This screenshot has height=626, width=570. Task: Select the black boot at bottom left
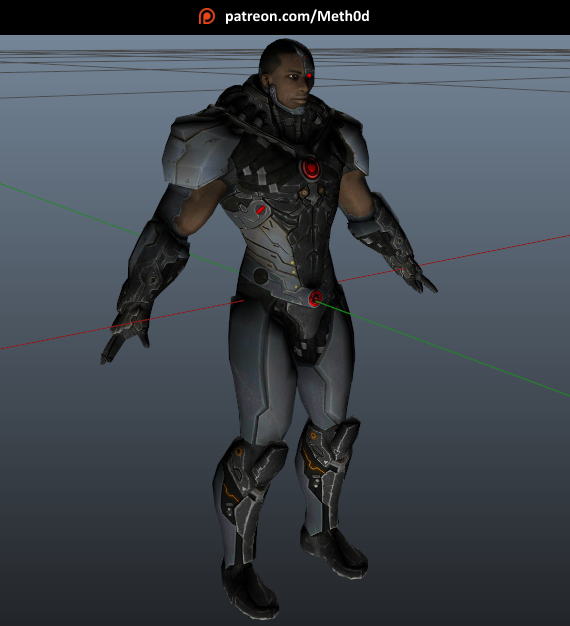click(x=249, y=590)
